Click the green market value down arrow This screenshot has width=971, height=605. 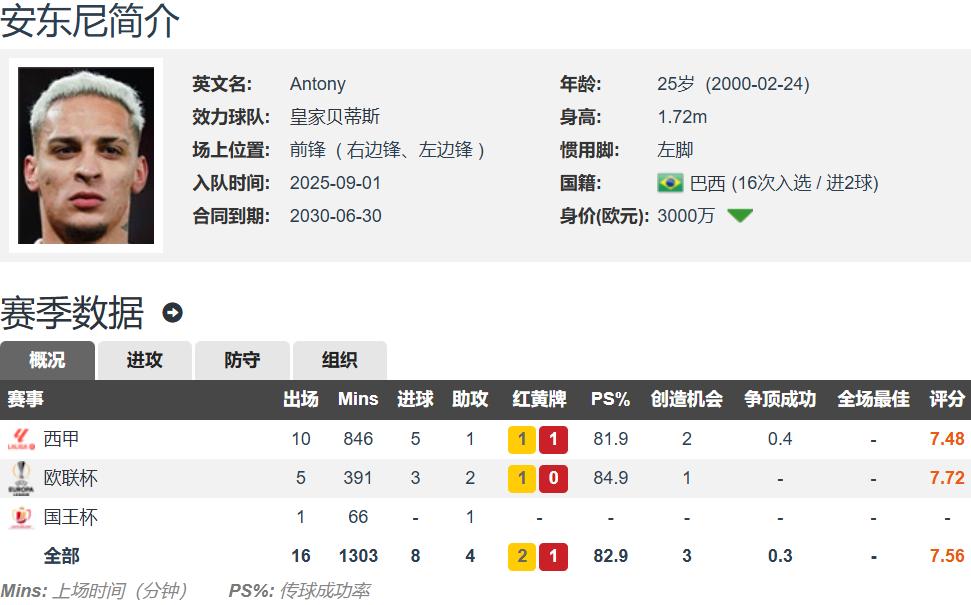point(740,216)
